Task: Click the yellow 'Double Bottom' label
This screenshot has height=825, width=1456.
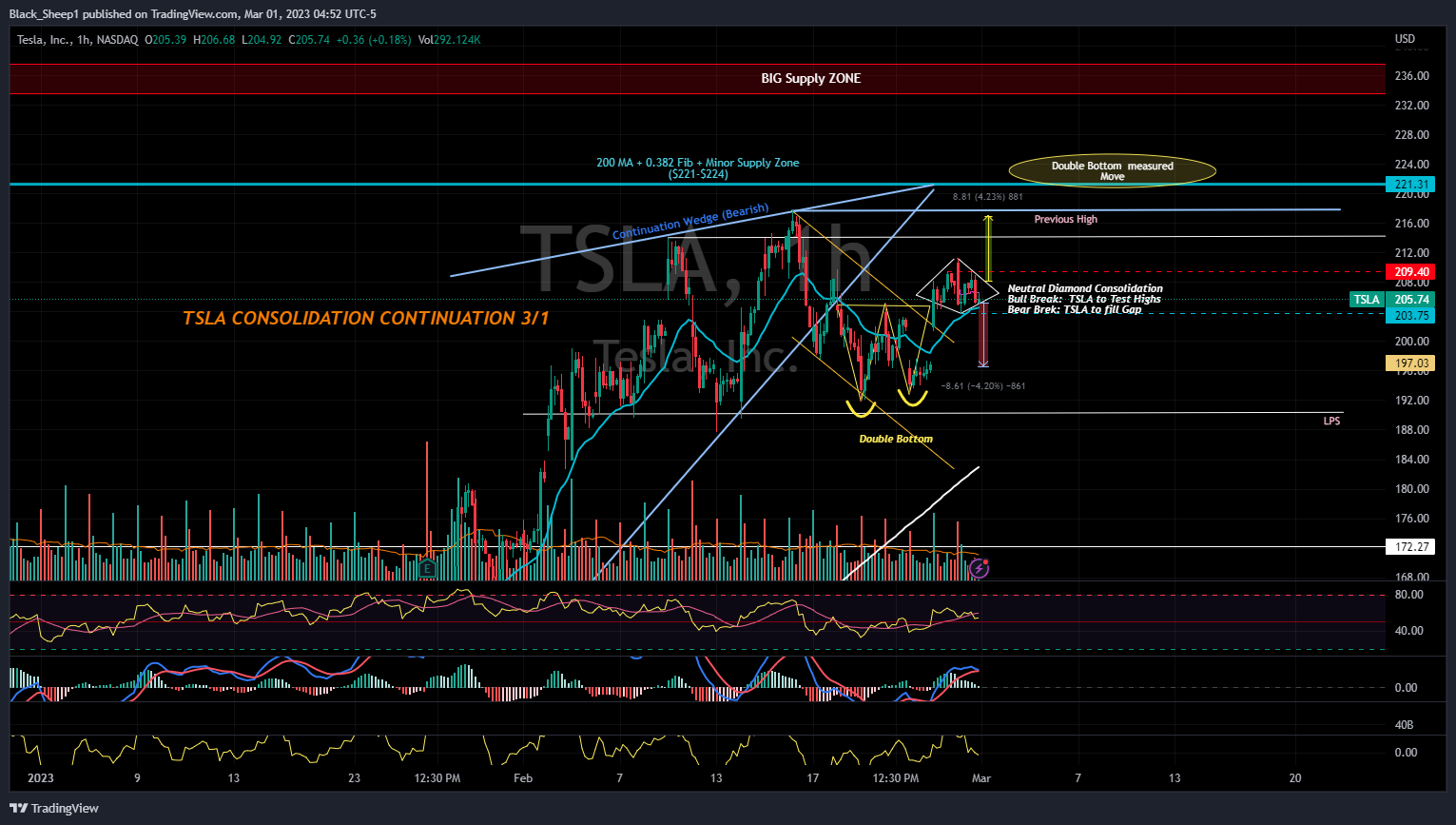Action: [896, 439]
